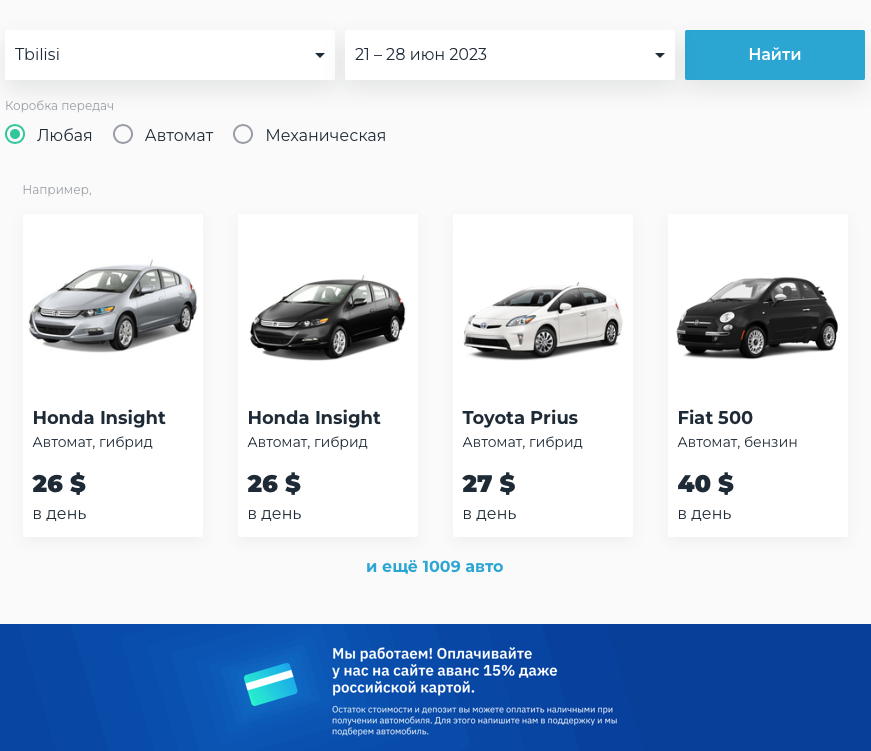Open the 21 – 28 июн 2023 date dropdown
Image resolution: width=871 pixels, height=751 pixels.
[x=509, y=55]
